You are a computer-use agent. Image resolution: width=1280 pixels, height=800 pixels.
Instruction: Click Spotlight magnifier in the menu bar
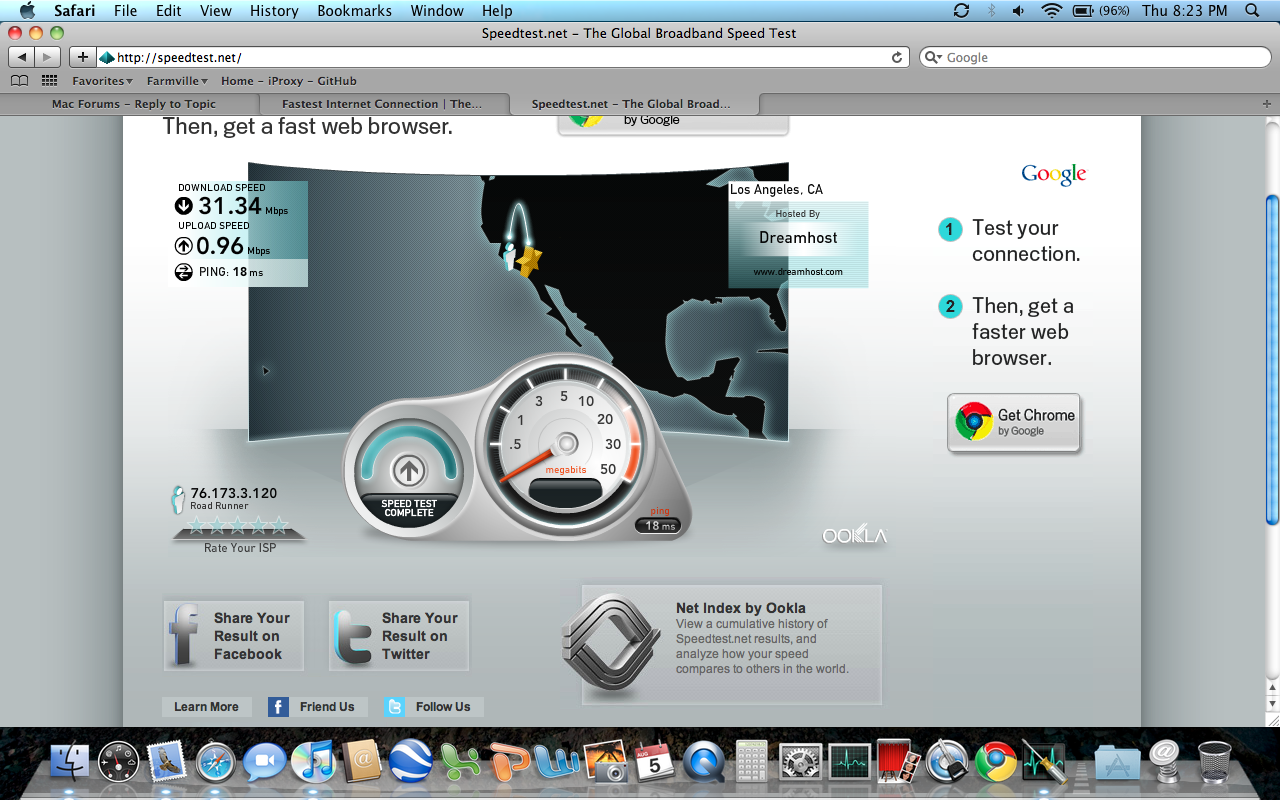coord(1253,11)
